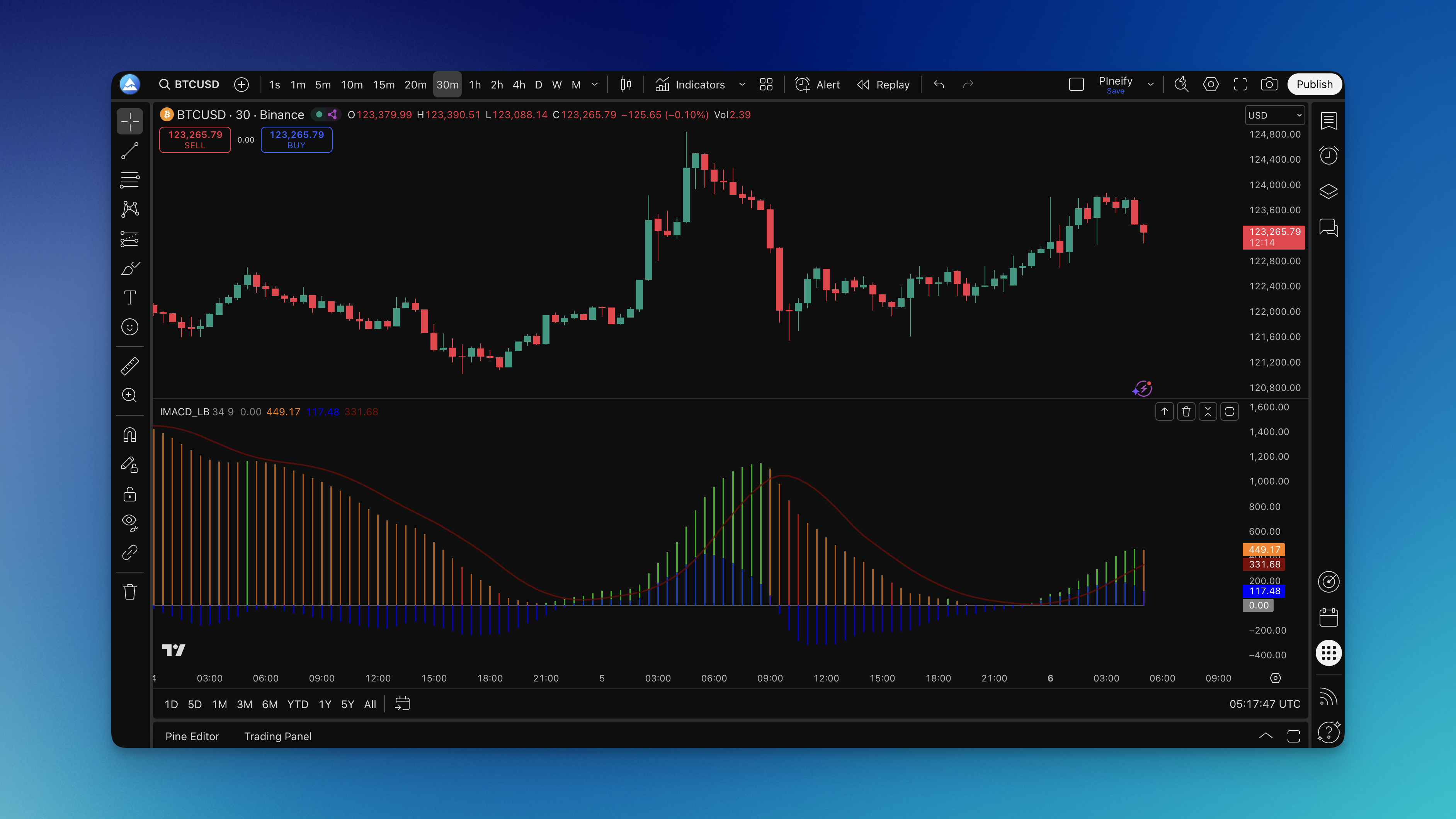Switch to the Trading Panel tab

(277, 736)
